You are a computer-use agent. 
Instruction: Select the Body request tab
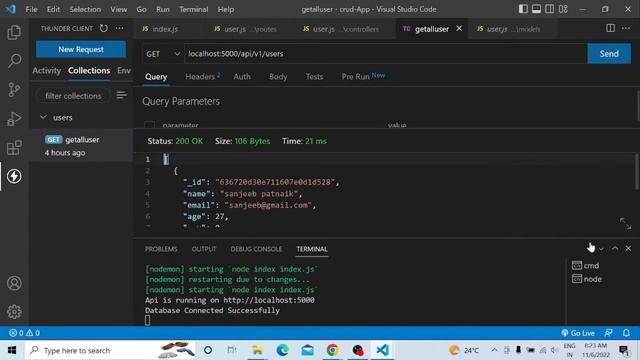pyautogui.click(x=278, y=76)
